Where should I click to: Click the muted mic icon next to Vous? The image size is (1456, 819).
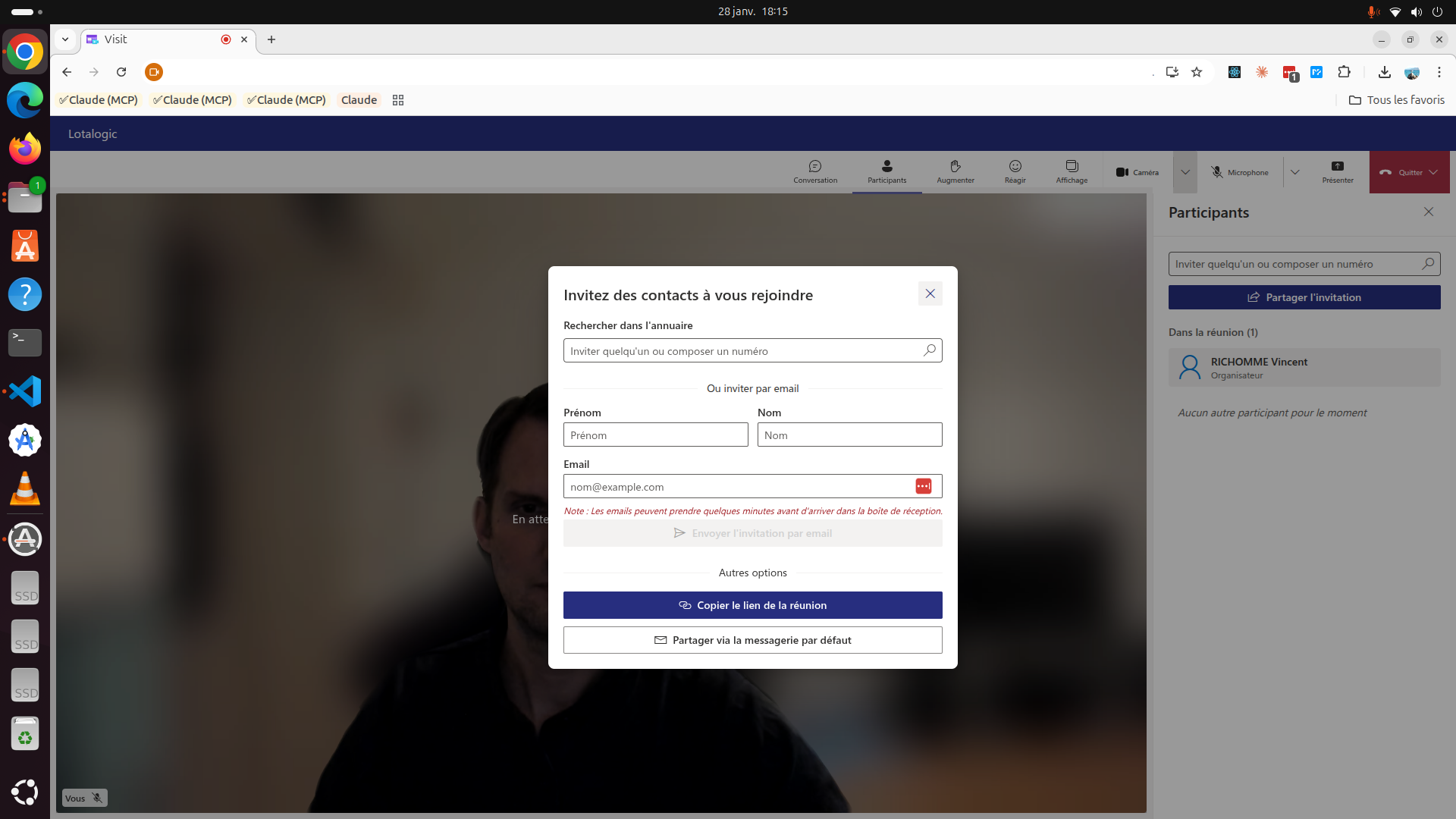point(97,798)
